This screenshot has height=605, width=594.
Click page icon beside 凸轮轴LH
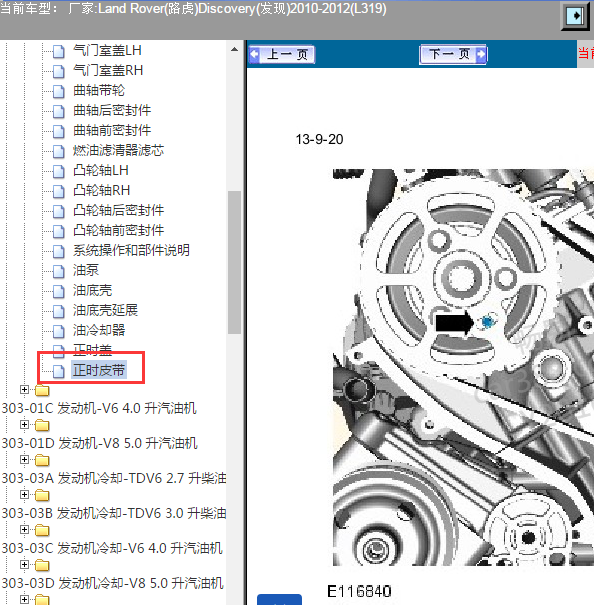pos(58,171)
